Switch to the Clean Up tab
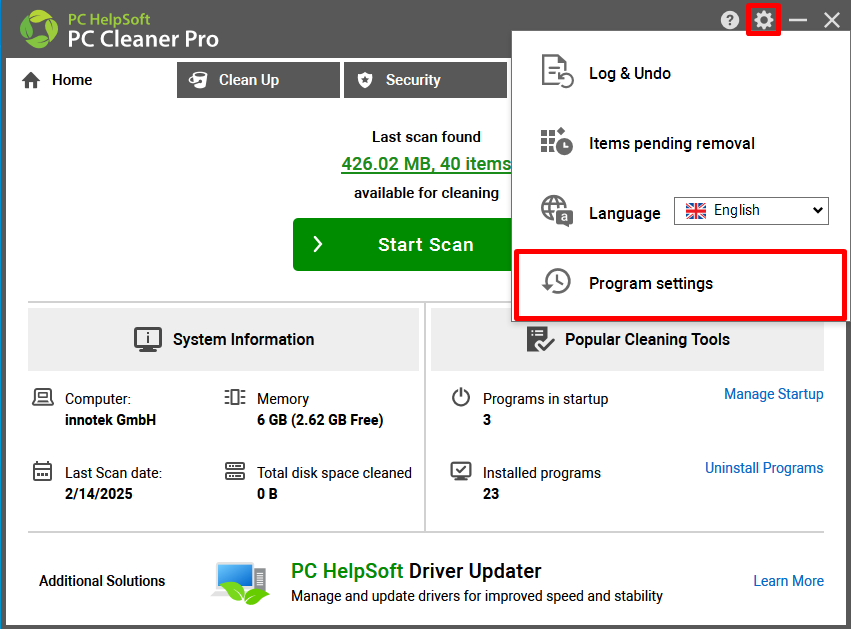851x629 pixels. pyautogui.click(x=258, y=80)
